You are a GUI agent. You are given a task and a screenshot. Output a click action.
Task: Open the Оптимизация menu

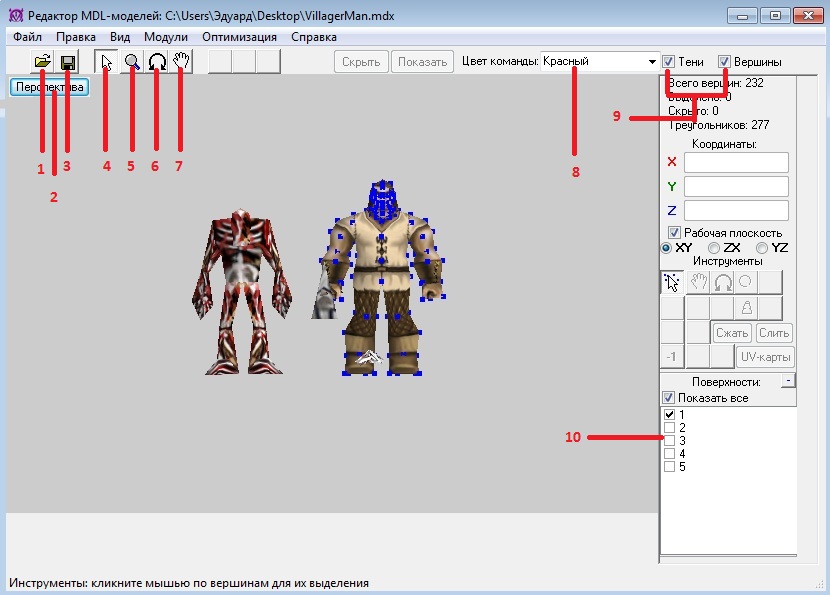tap(239, 36)
